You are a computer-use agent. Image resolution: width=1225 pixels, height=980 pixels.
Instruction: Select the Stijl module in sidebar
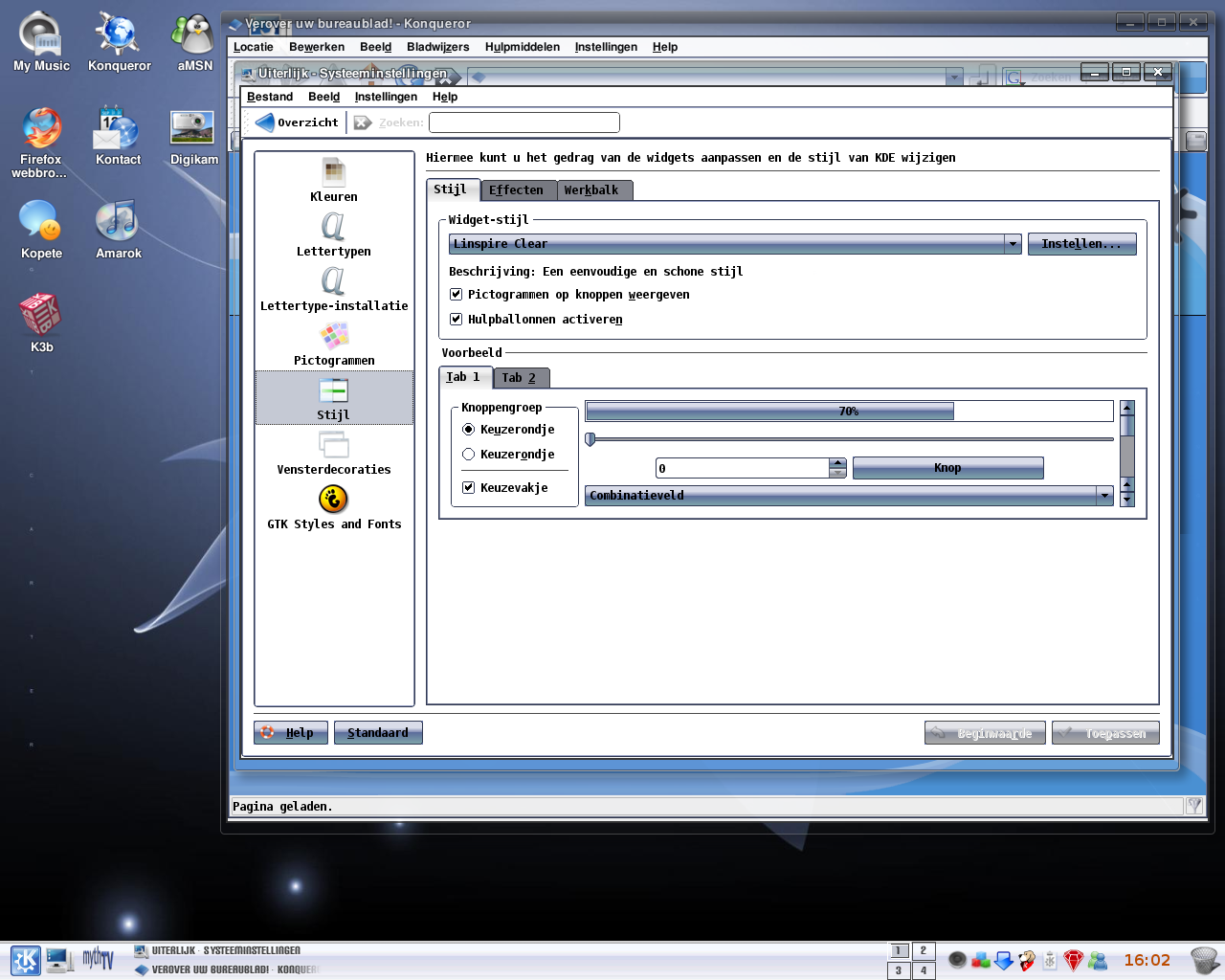[333, 398]
